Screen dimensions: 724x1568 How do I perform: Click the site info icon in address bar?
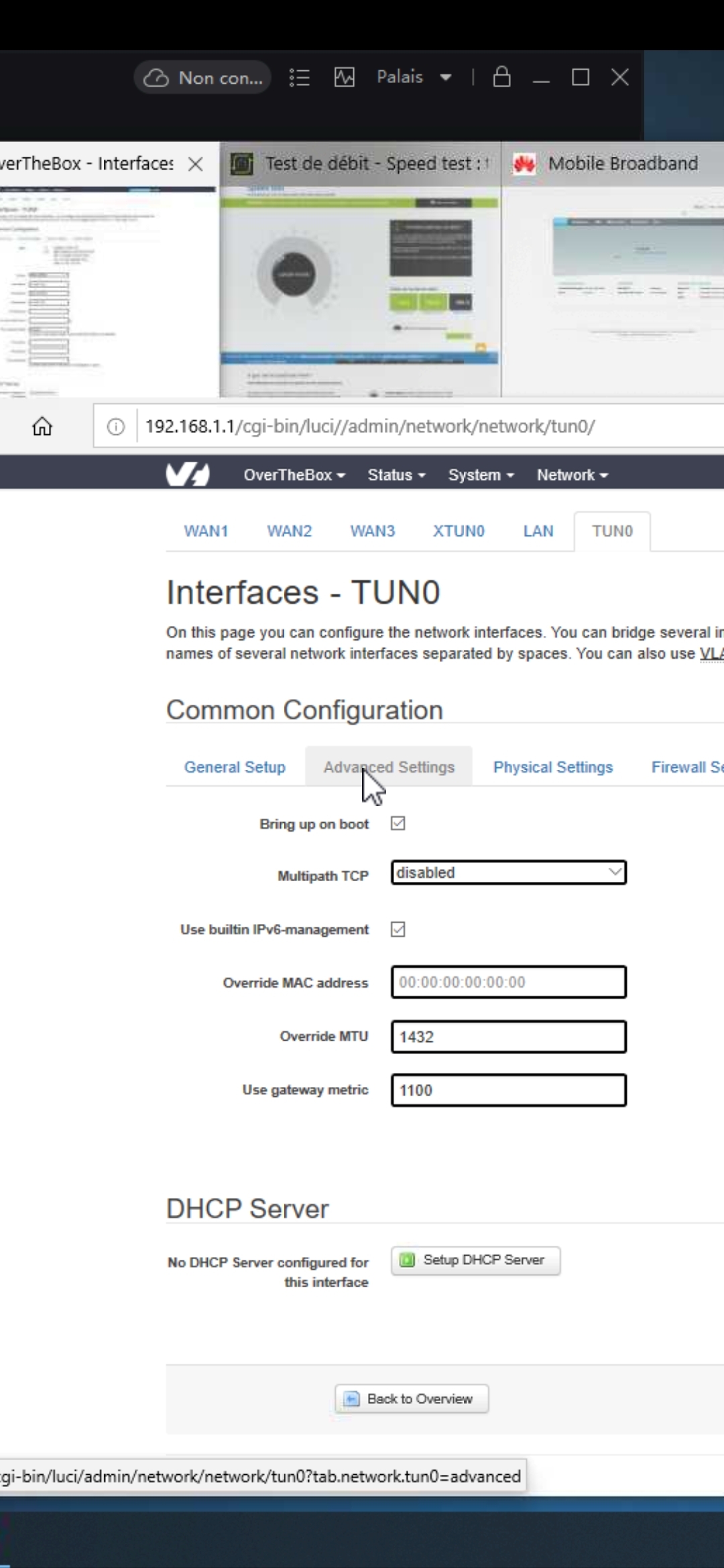coord(116,427)
